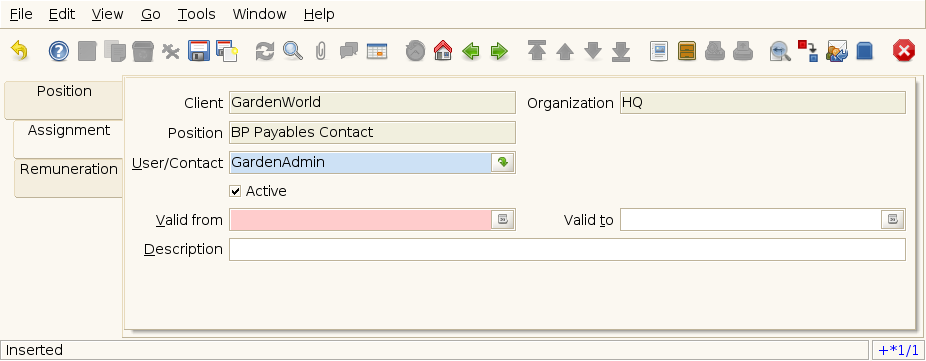Viewport: 926px width, 361px height.
Task: Click the Archive drawer icon
Action: click(x=686, y=51)
